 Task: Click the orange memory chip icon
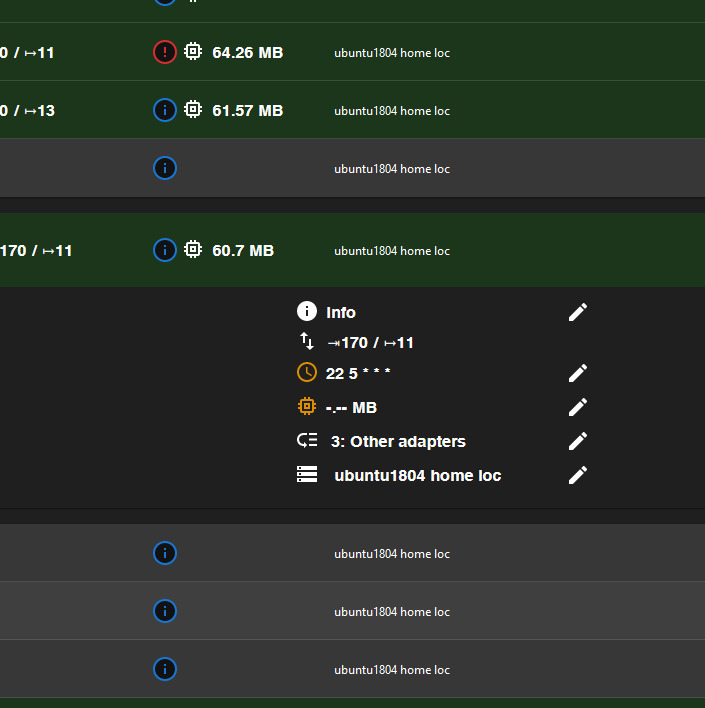tap(307, 406)
